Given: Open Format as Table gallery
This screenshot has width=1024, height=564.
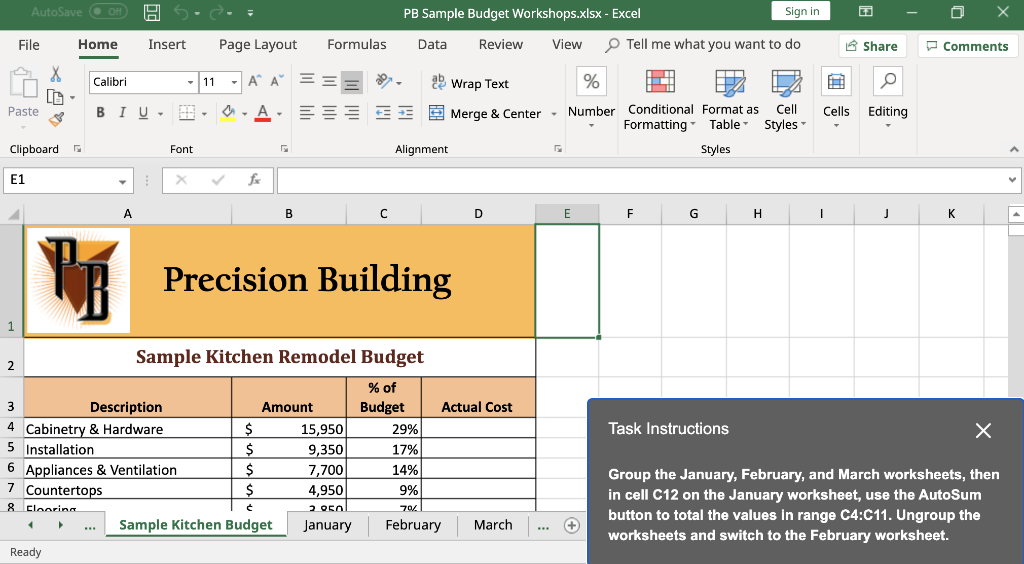Looking at the screenshot, I should (x=729, y=99).
